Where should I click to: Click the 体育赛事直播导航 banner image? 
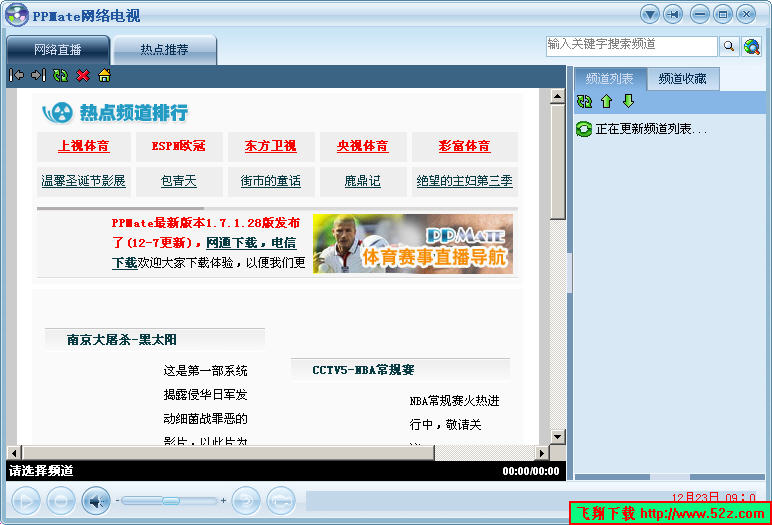click(413, 244)
